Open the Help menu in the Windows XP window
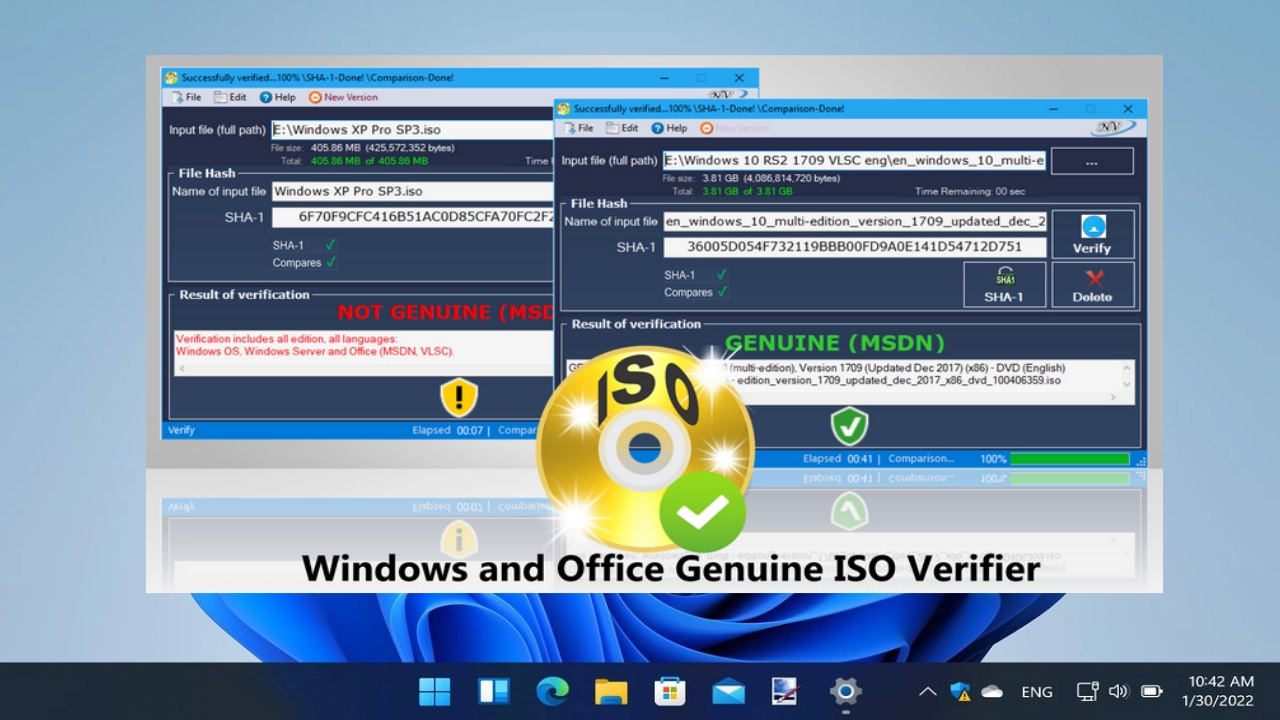The width and height of the screenshot is (1280, 720). [278, 97]
